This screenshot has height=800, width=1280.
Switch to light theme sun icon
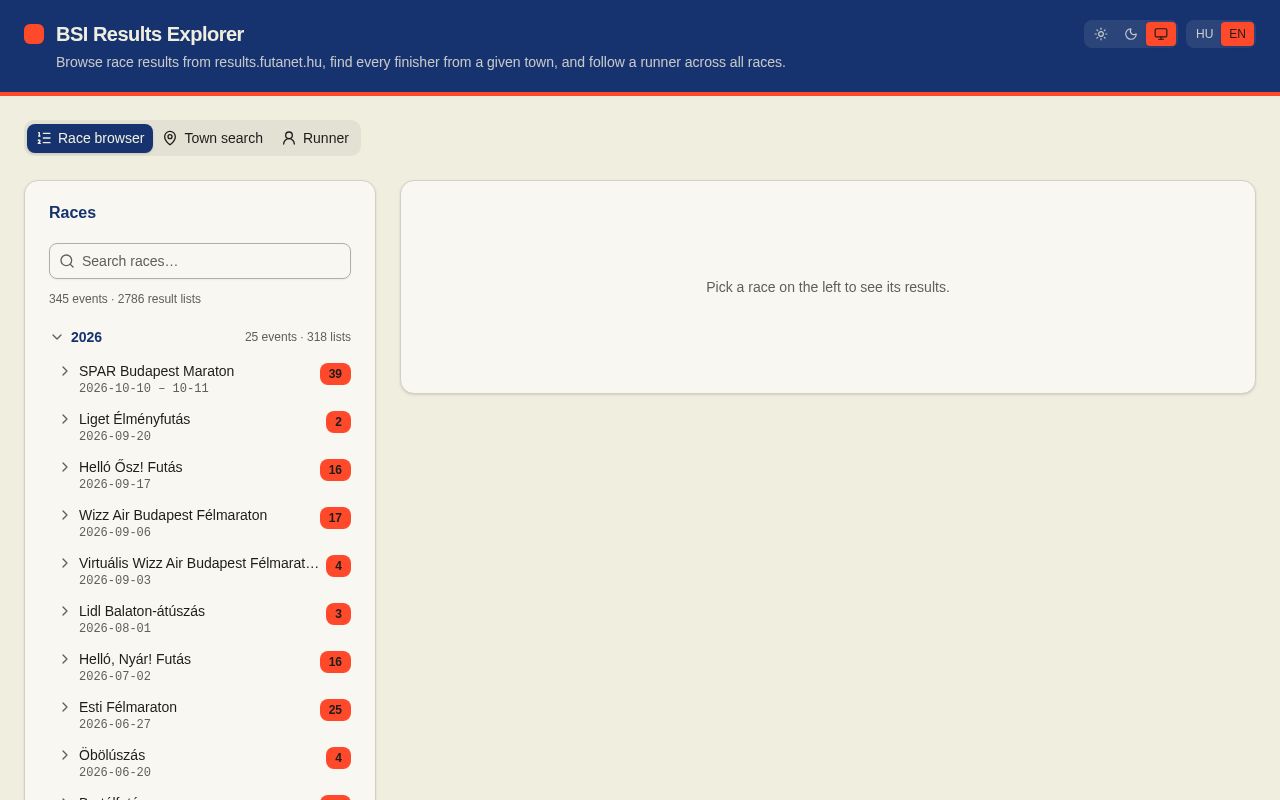tap(1101, 34)
